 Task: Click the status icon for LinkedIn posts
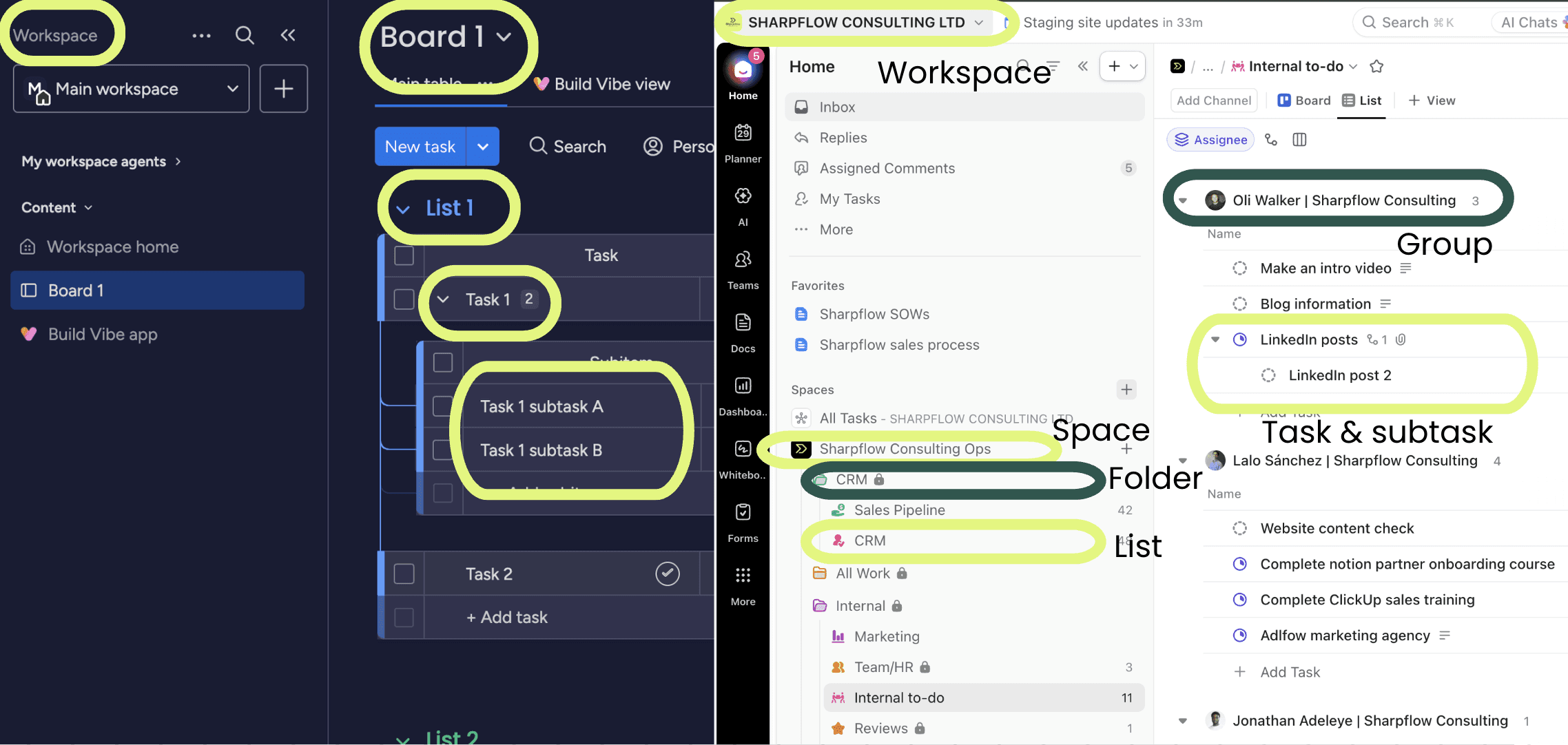tap(1239, 339)
